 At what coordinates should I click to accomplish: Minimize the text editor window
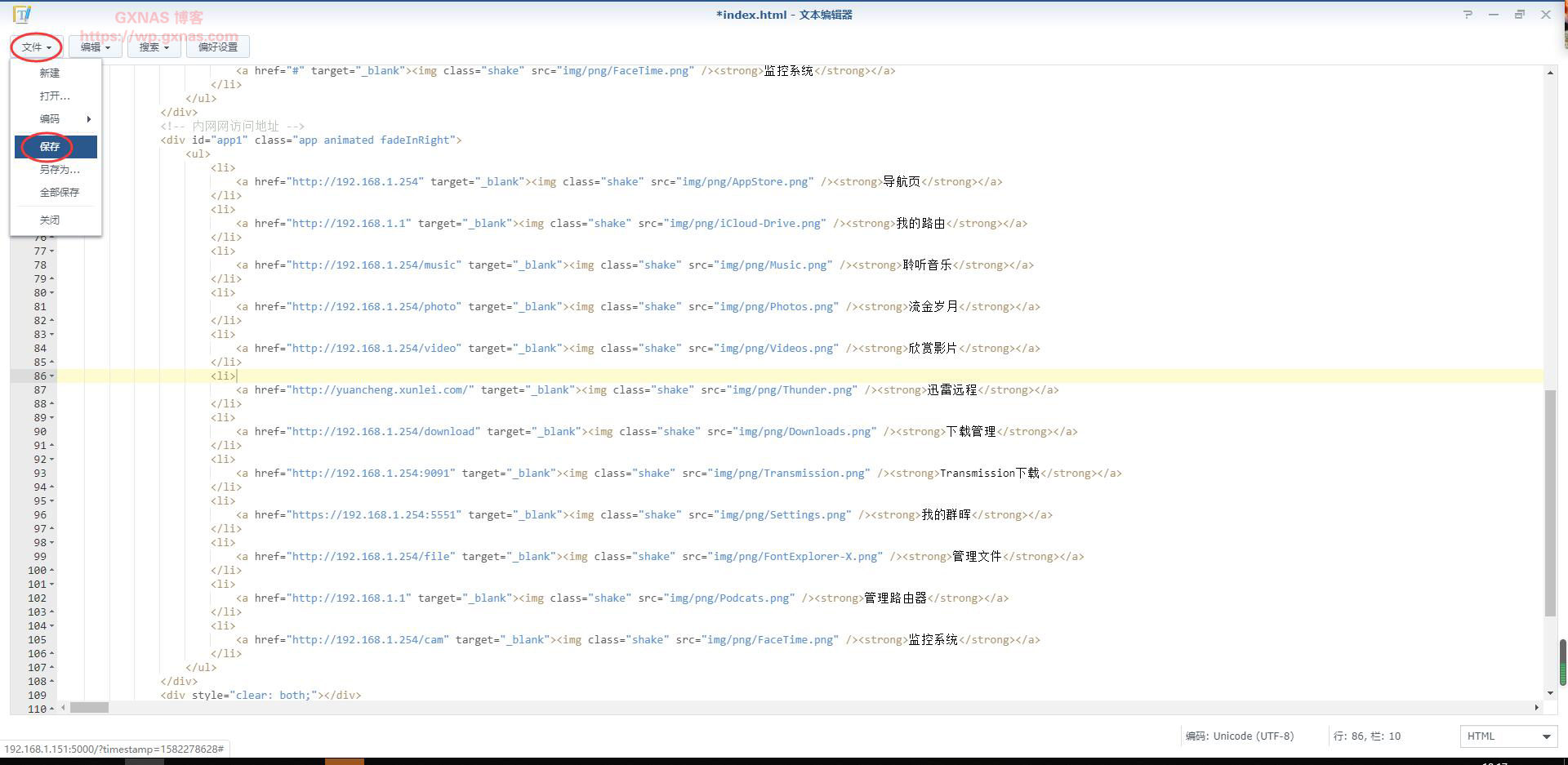point(1493,15)
